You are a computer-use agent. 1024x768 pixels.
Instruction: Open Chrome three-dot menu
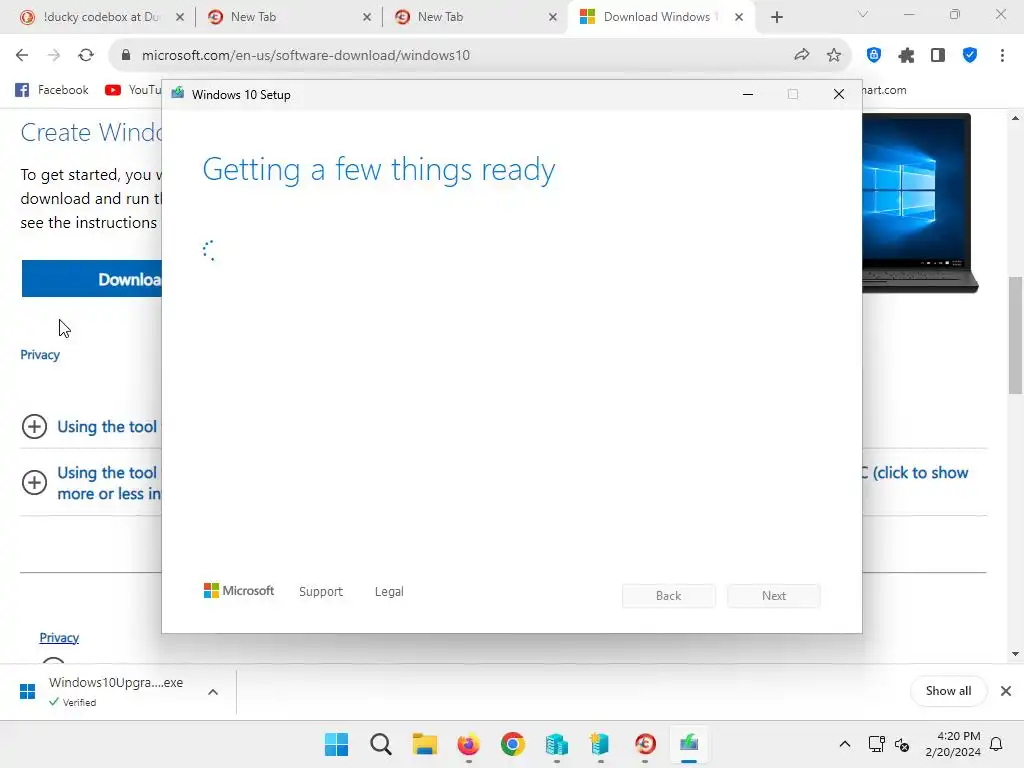point(1002,55)
